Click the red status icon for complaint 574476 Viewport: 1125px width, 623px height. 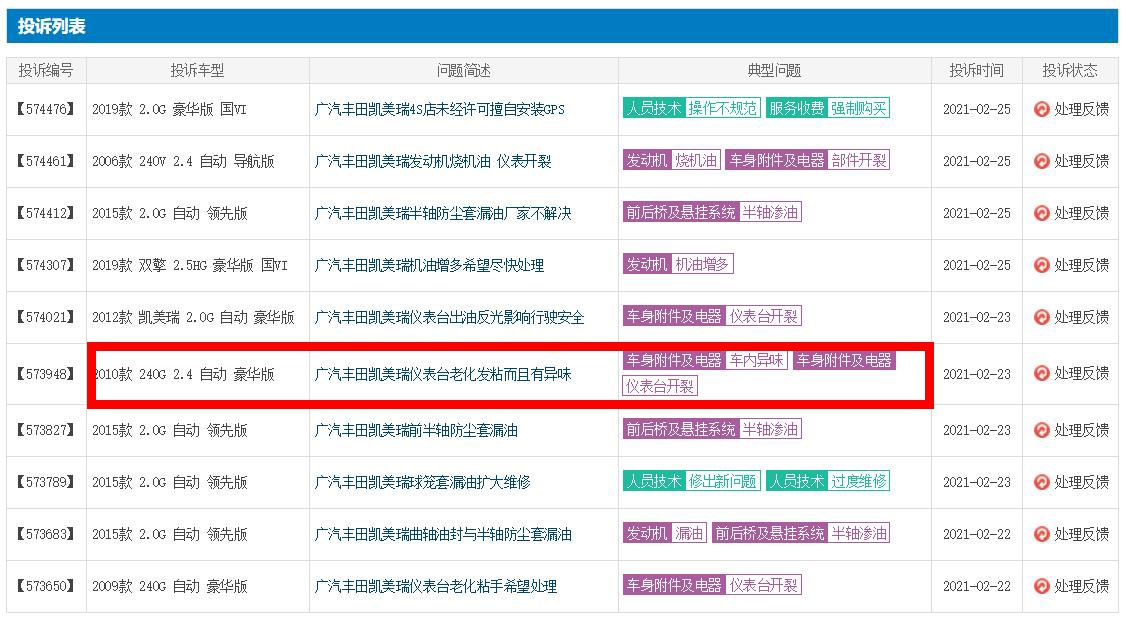(1041, 109)
